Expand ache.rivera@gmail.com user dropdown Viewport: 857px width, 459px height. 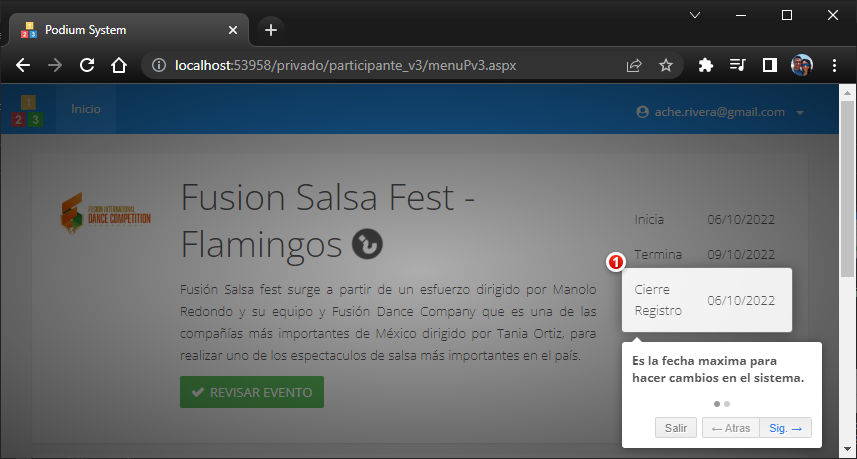[x=720, y=112]
